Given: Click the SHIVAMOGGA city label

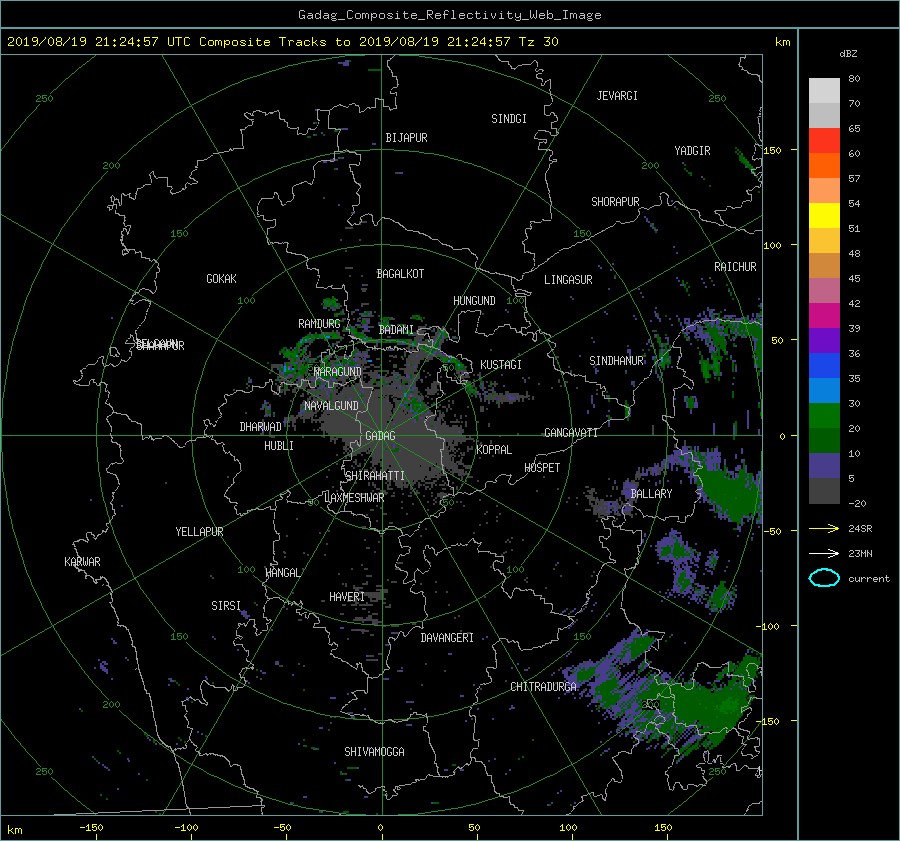Looking at the screenshot, I should point(374,752).
